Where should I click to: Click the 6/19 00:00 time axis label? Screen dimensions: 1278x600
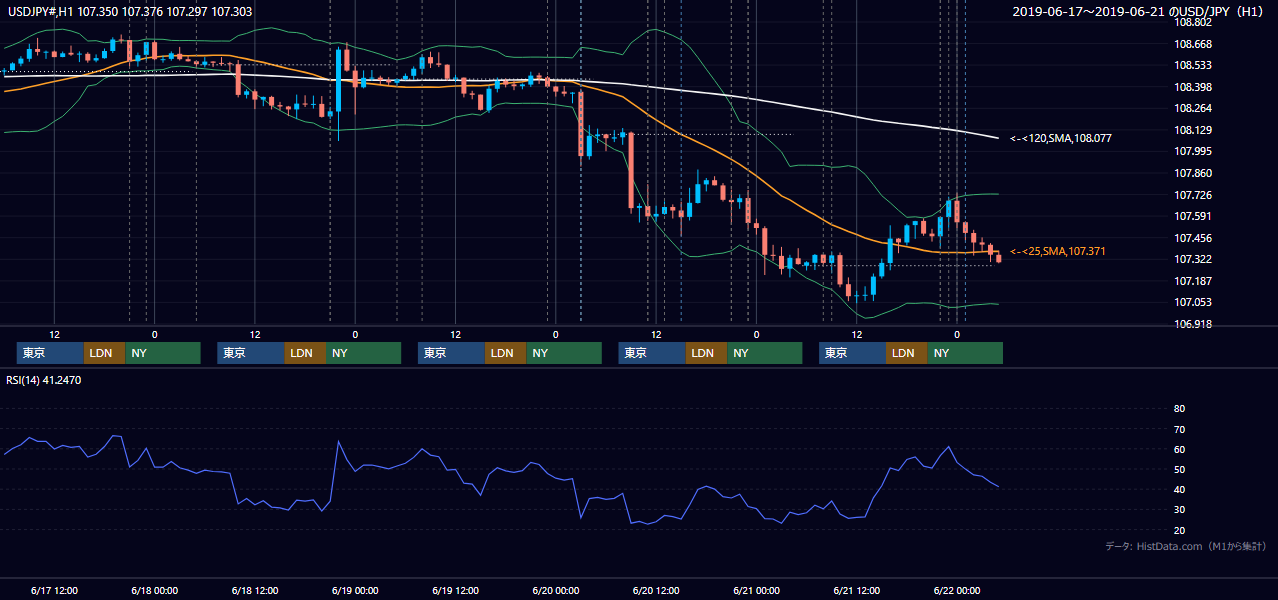[x=355, y=590]
